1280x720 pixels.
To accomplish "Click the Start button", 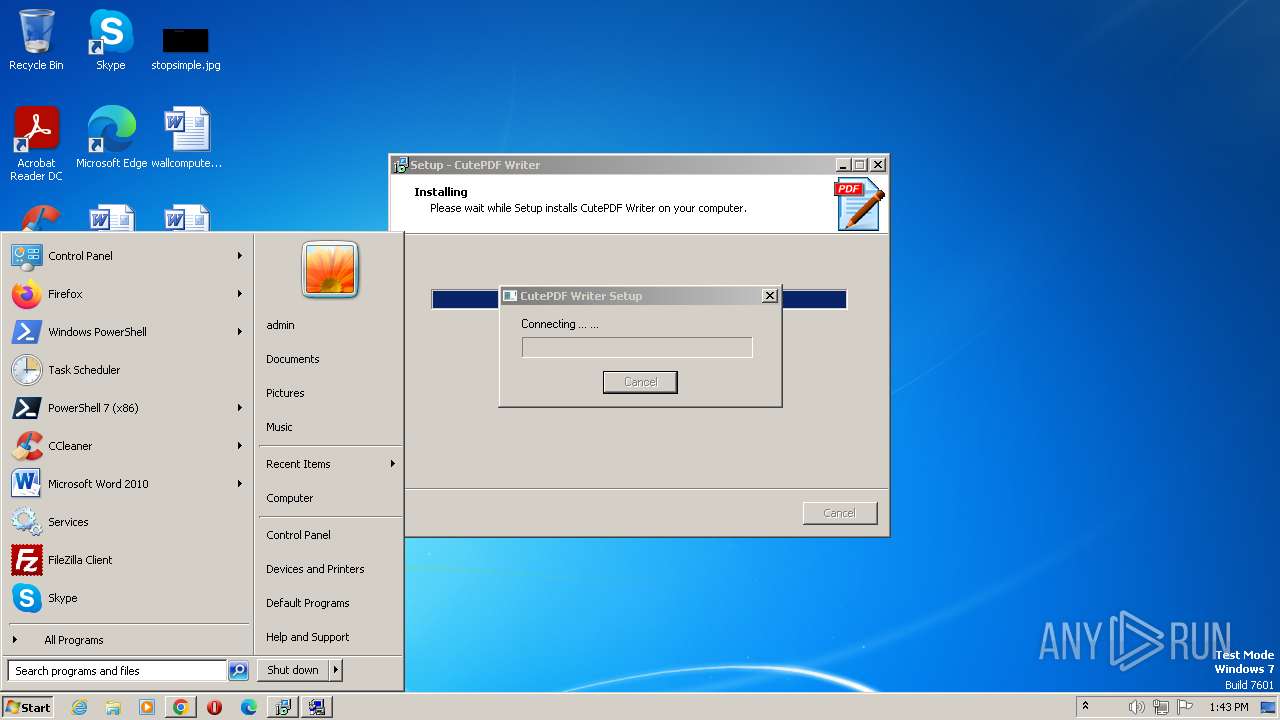I will pos(28,707).
